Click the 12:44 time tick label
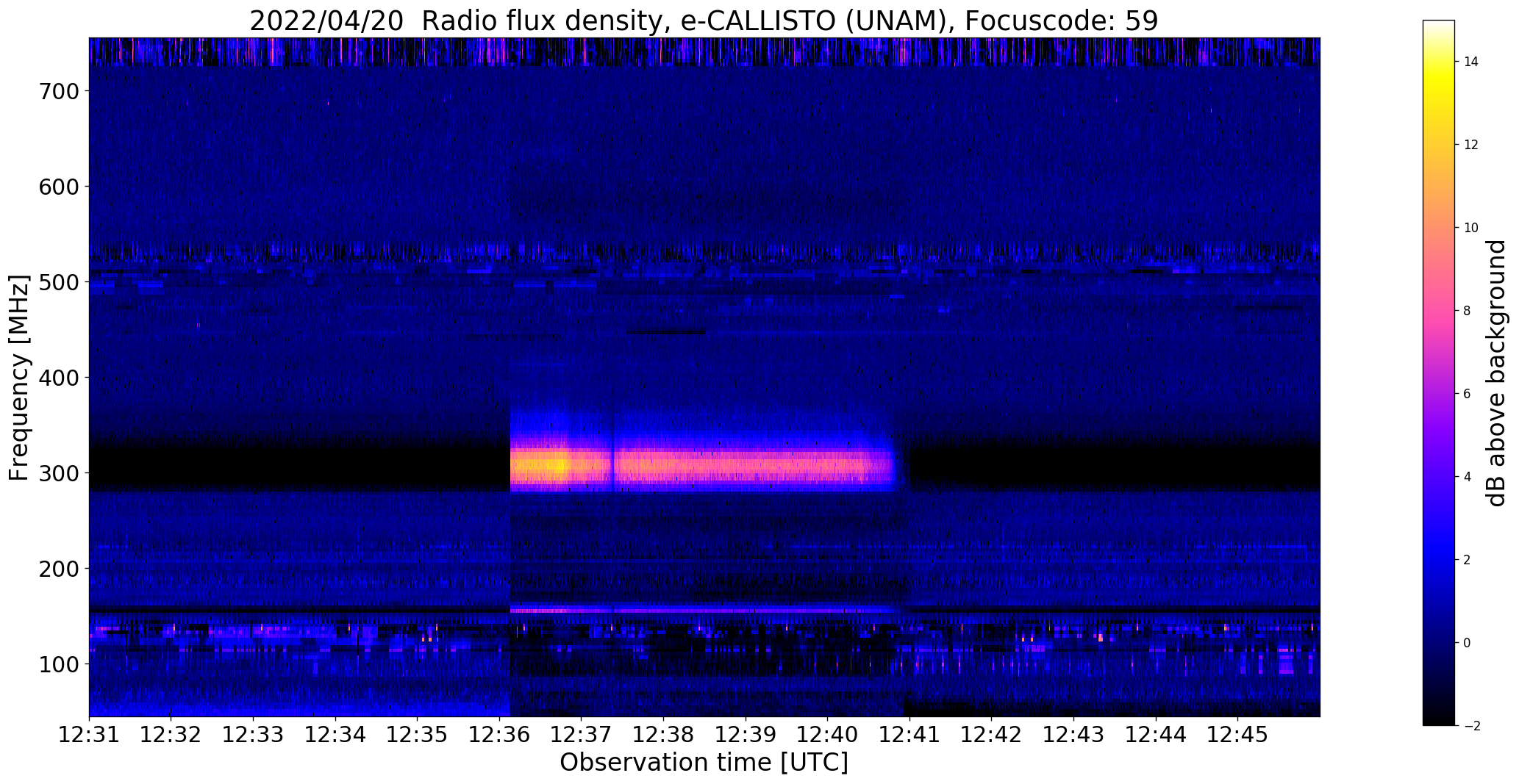This screenshot has width=1519, height=784. [x=1156, y=735]
